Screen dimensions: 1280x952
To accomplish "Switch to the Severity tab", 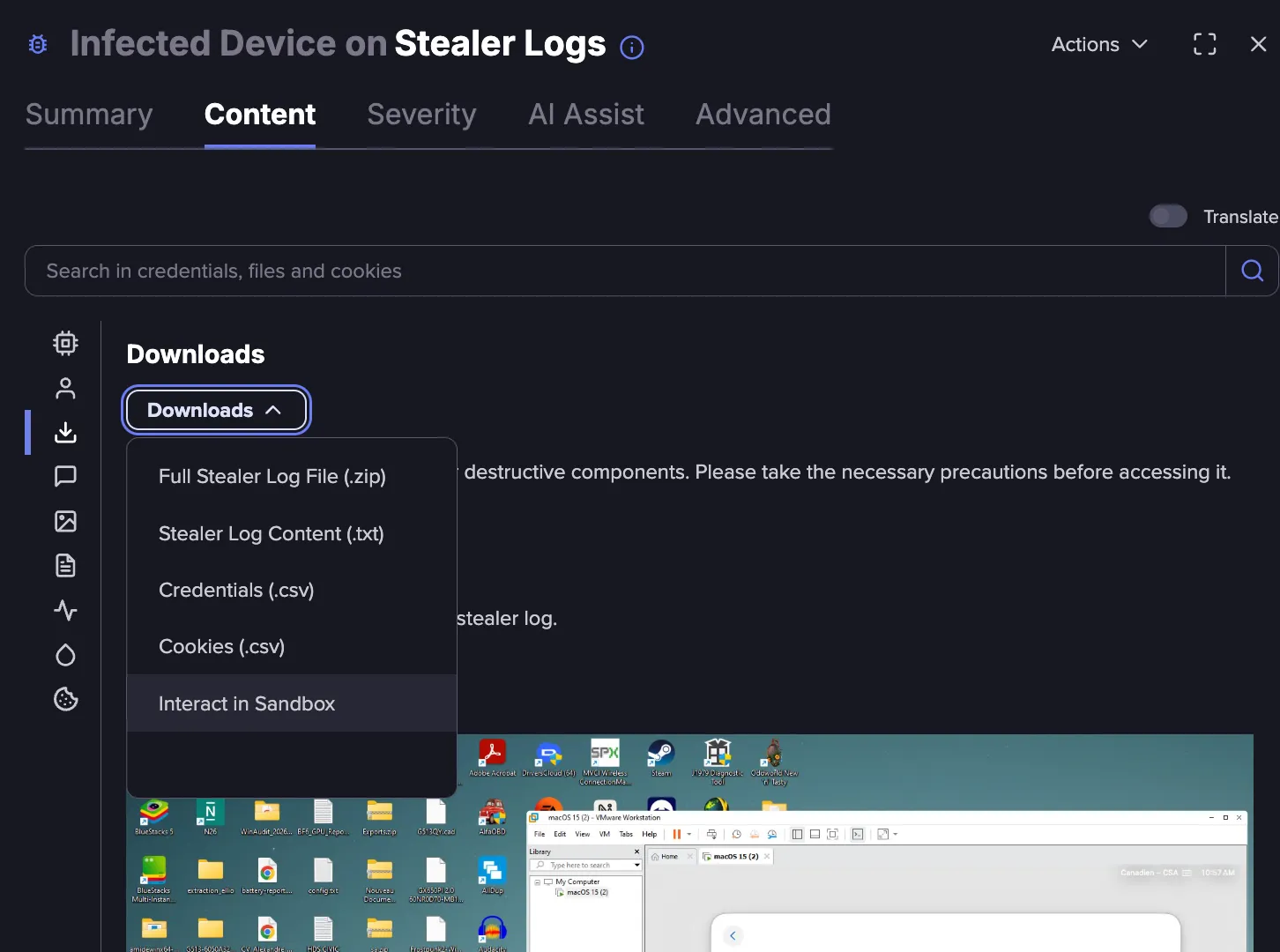I will tap(421, 115).
